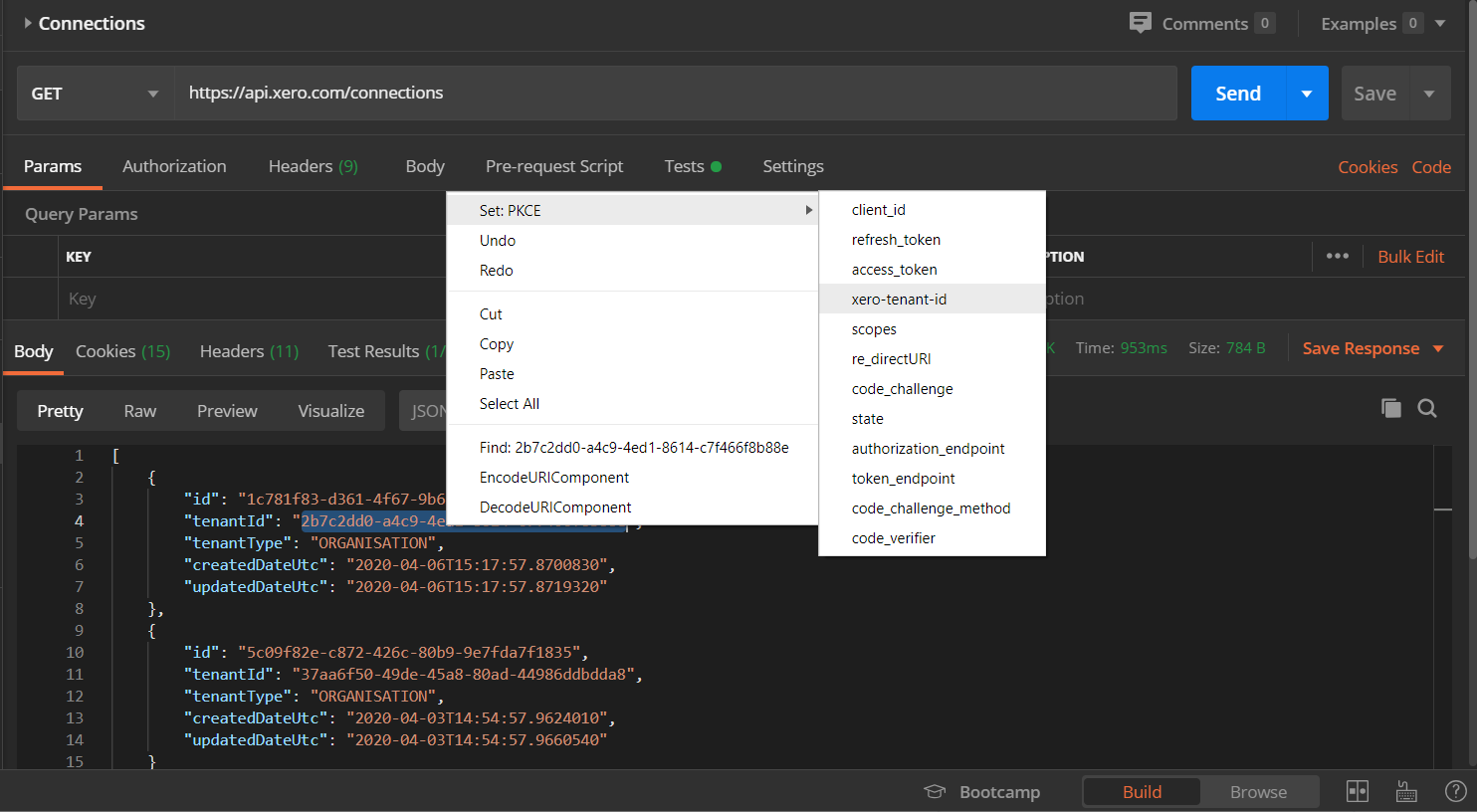Open Save Response dropdown arrow

click(1438, 348)
